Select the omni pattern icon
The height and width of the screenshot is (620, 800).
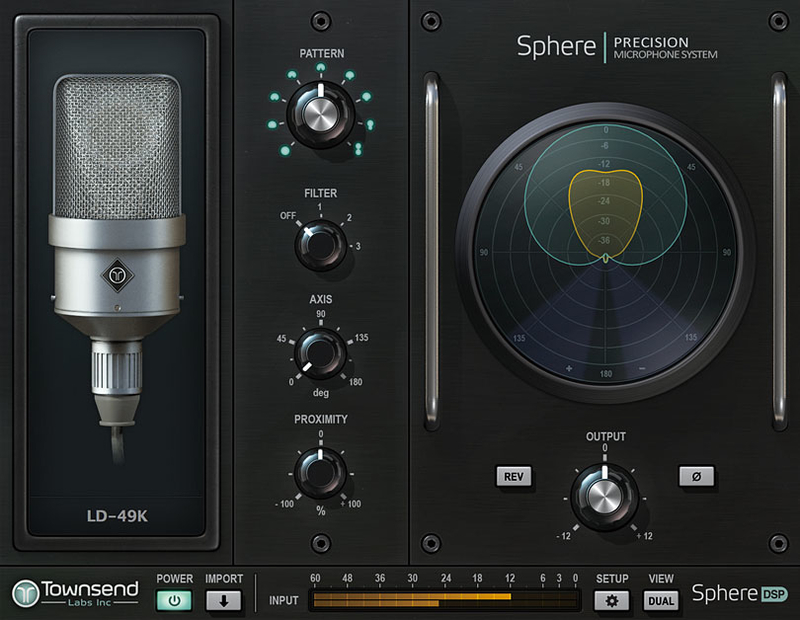(x=285, y=150)
